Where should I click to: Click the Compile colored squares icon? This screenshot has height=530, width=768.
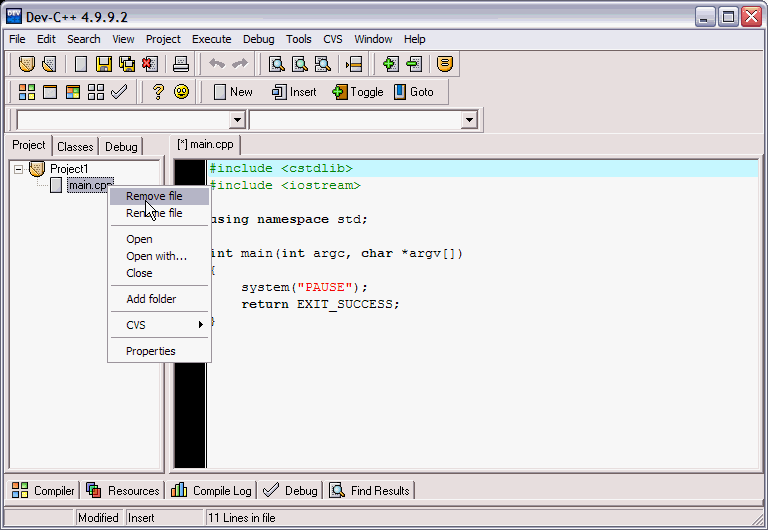click(26, 92)
